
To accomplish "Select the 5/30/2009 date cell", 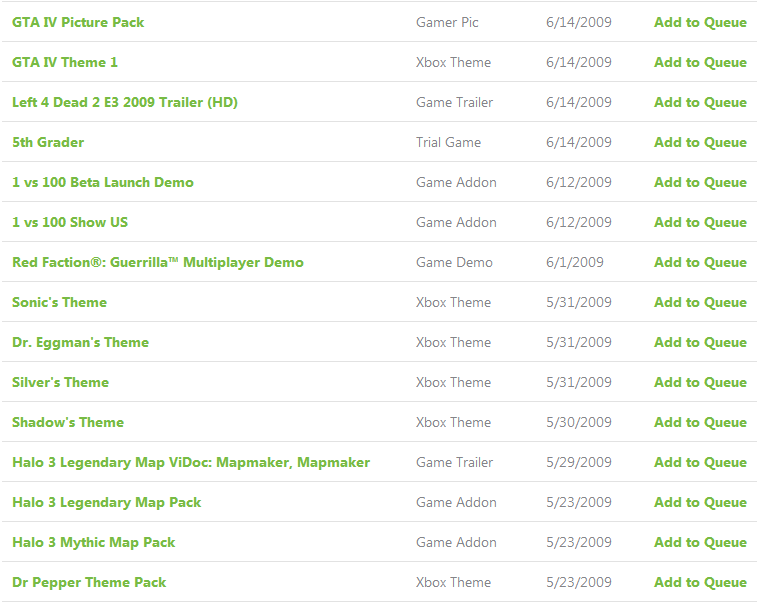I will coord(579,423).
